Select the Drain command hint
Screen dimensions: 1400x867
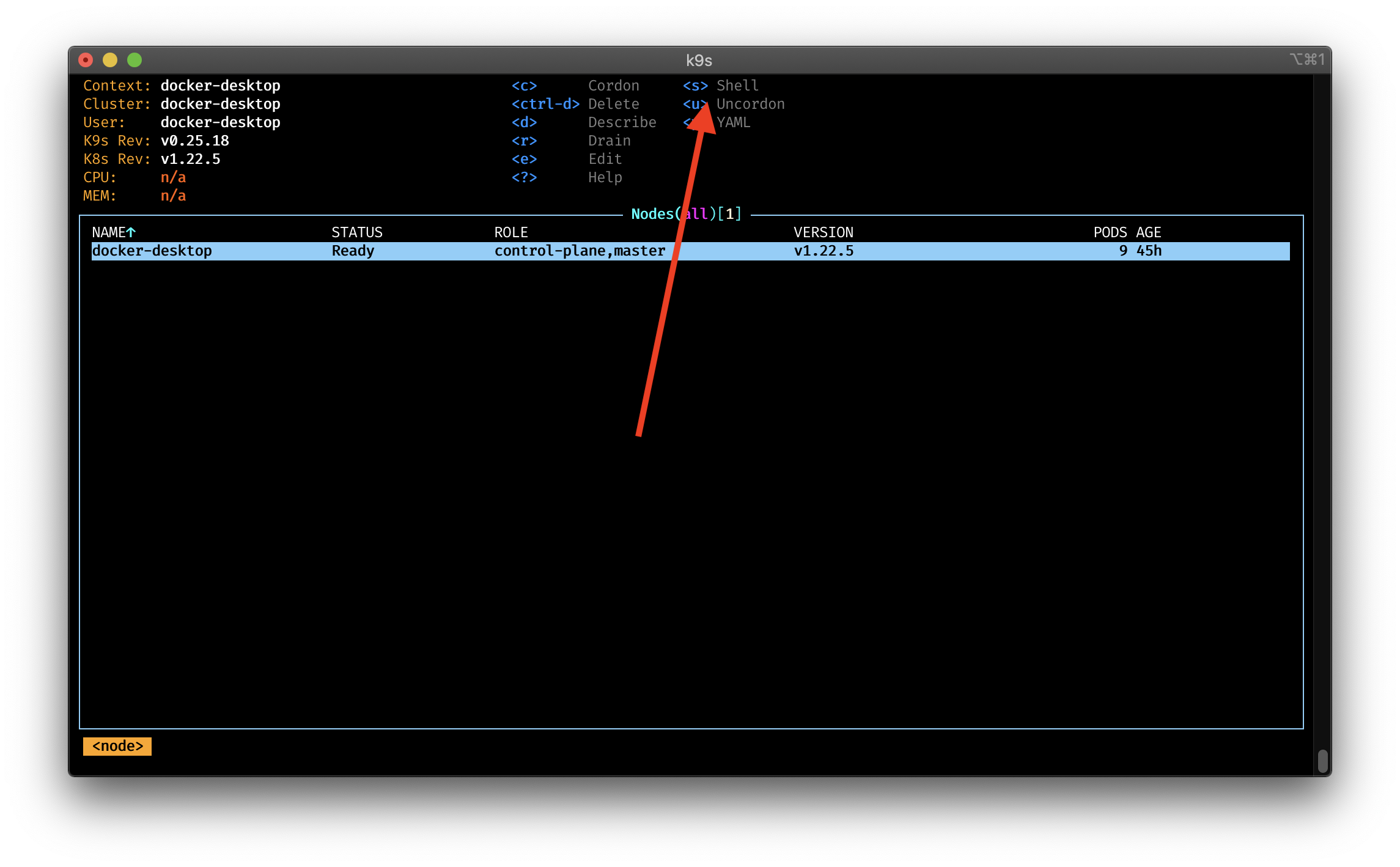click(x=610, y=141)
